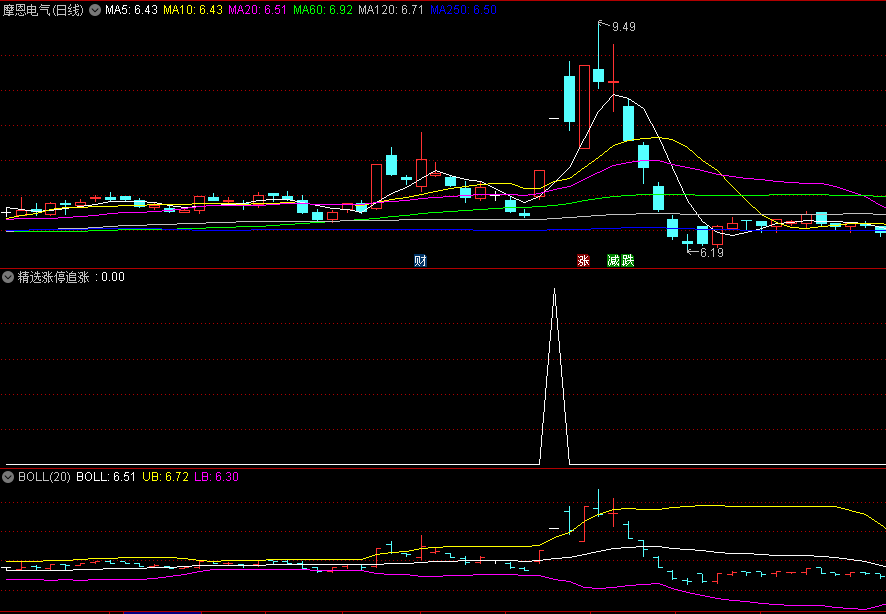Click the candlestick at the 6.19 low
This screenshot has height=614, width=886.
[x=687, y=243]
